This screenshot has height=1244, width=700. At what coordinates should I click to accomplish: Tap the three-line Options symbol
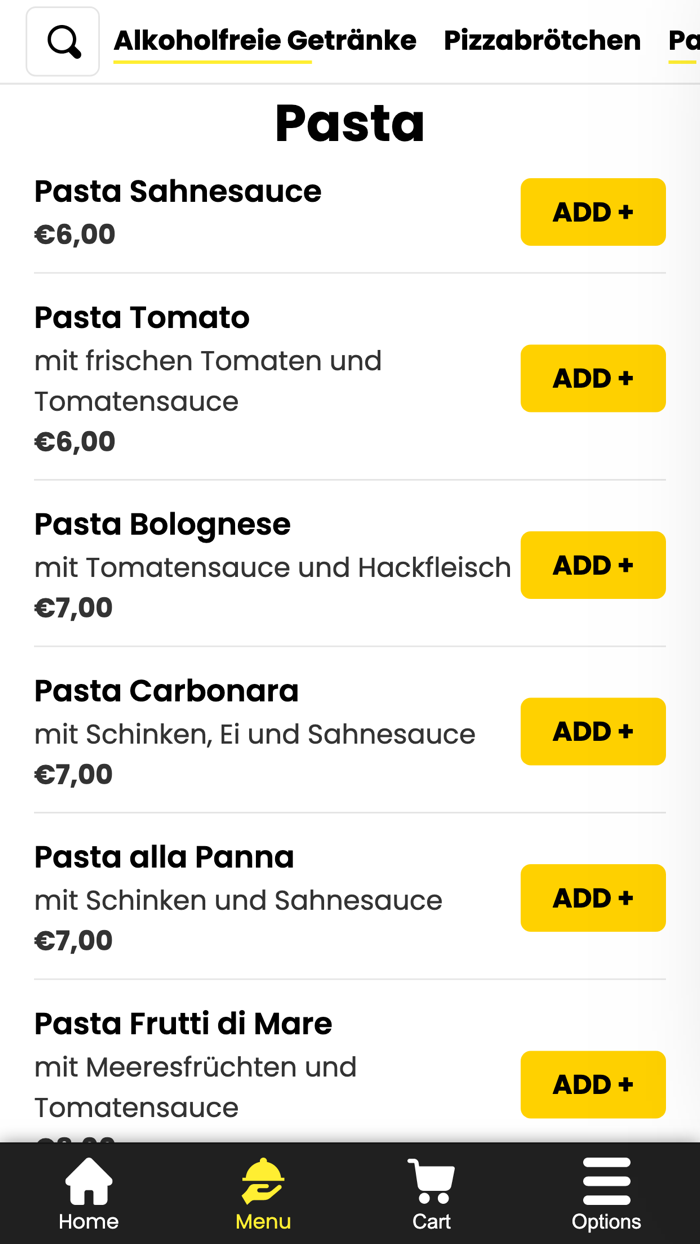coord(607,1180)
